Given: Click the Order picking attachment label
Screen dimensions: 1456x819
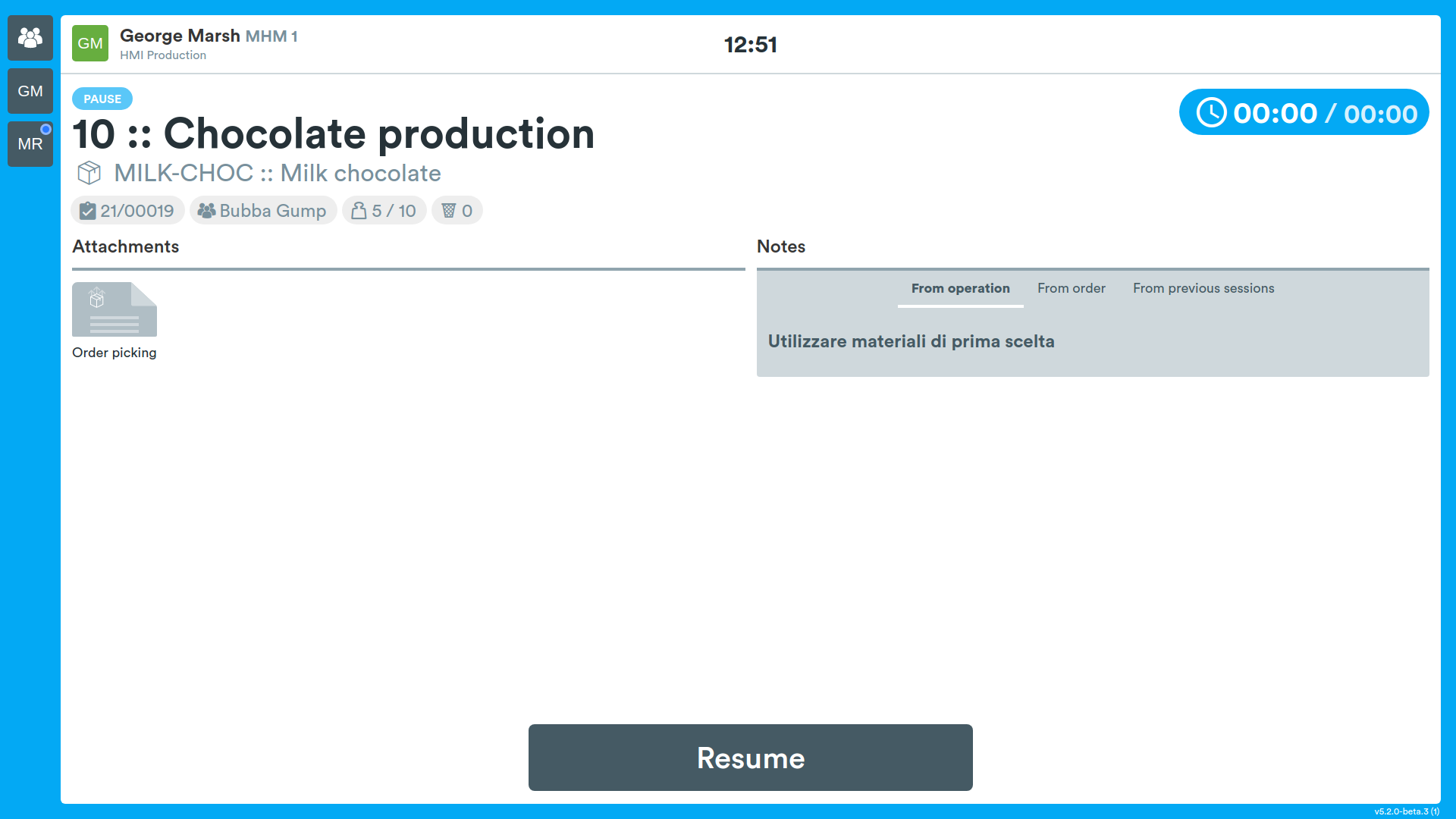Looking at the screenshot, I should [x=115, y=353].
